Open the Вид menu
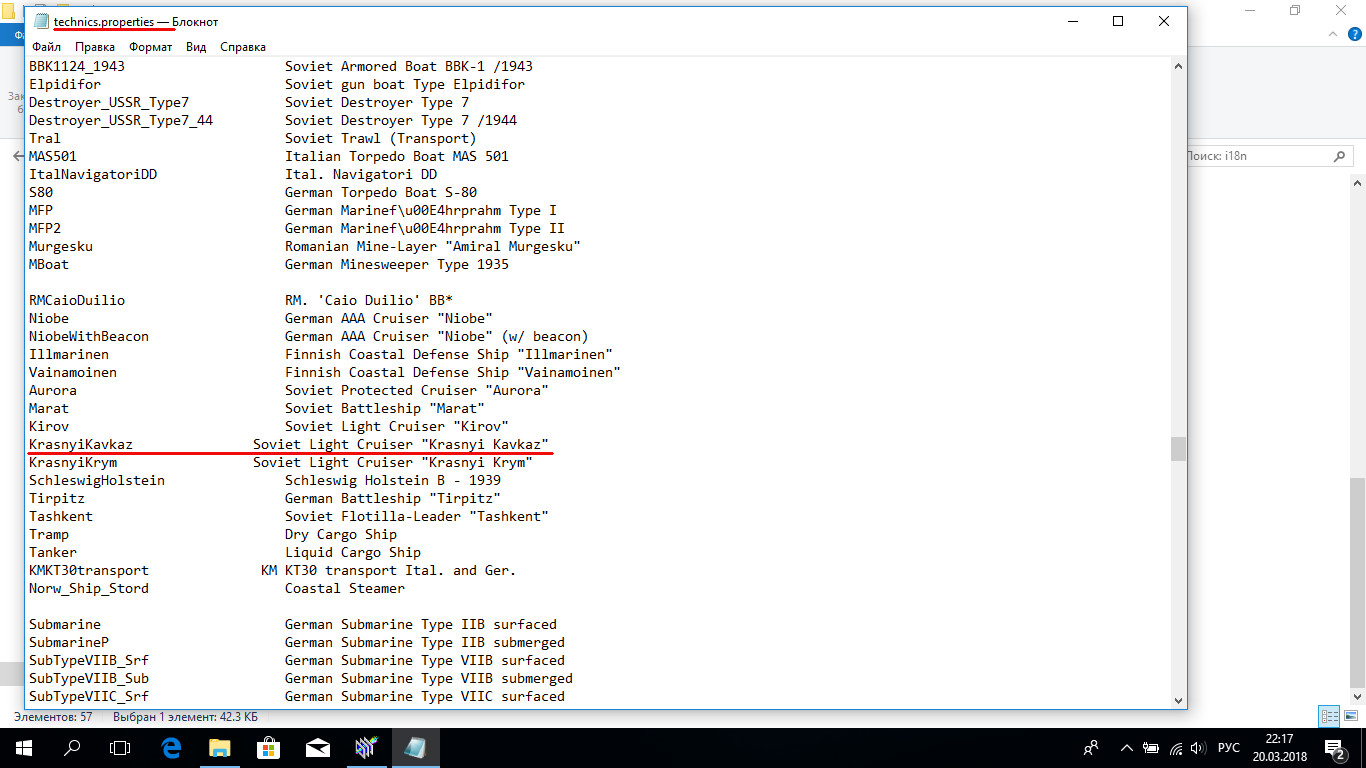This screenshot has width=1366, height=768. click(196, 47)
